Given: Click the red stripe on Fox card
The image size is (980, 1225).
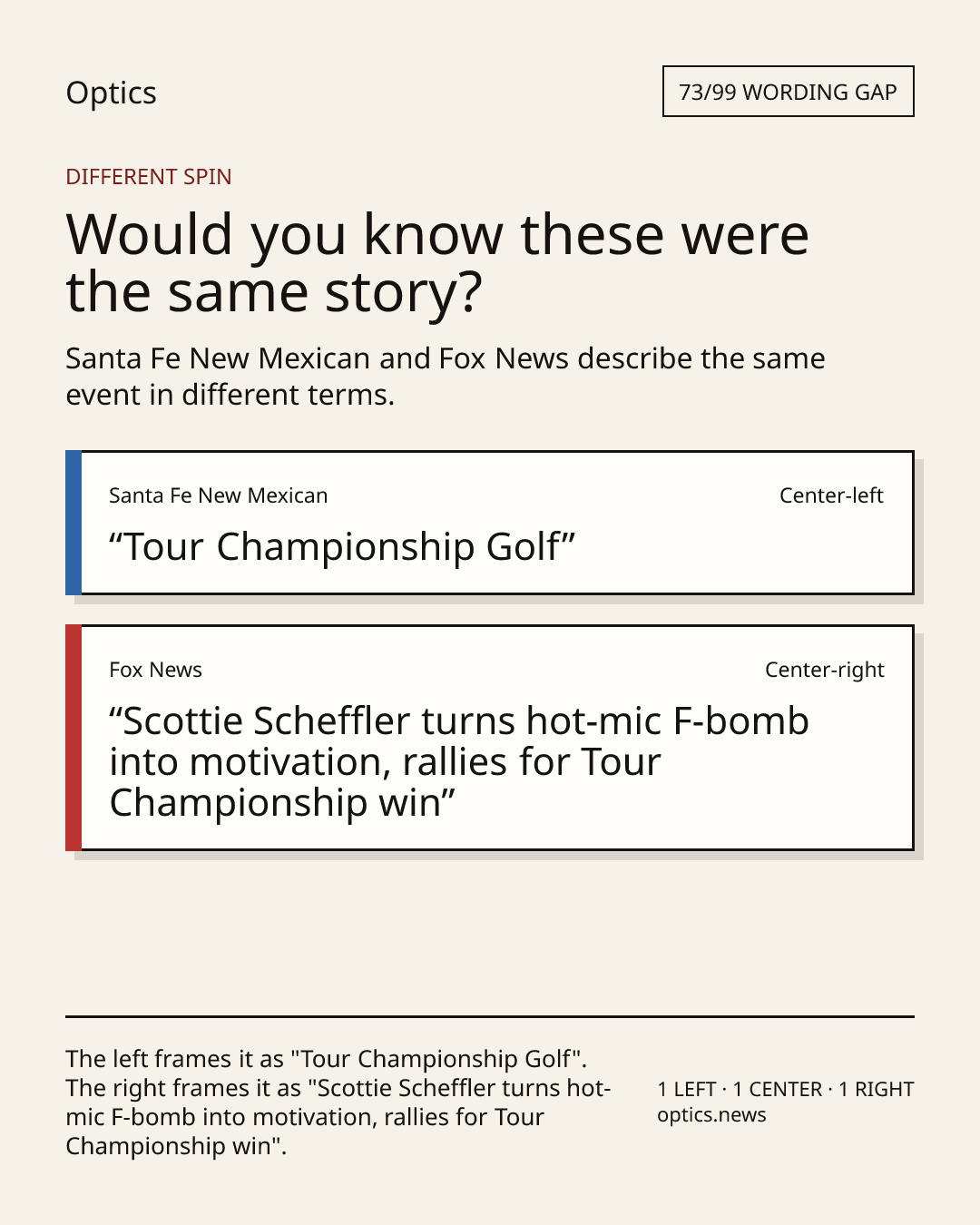Looking at the screenshot, I should pos(73,738).
